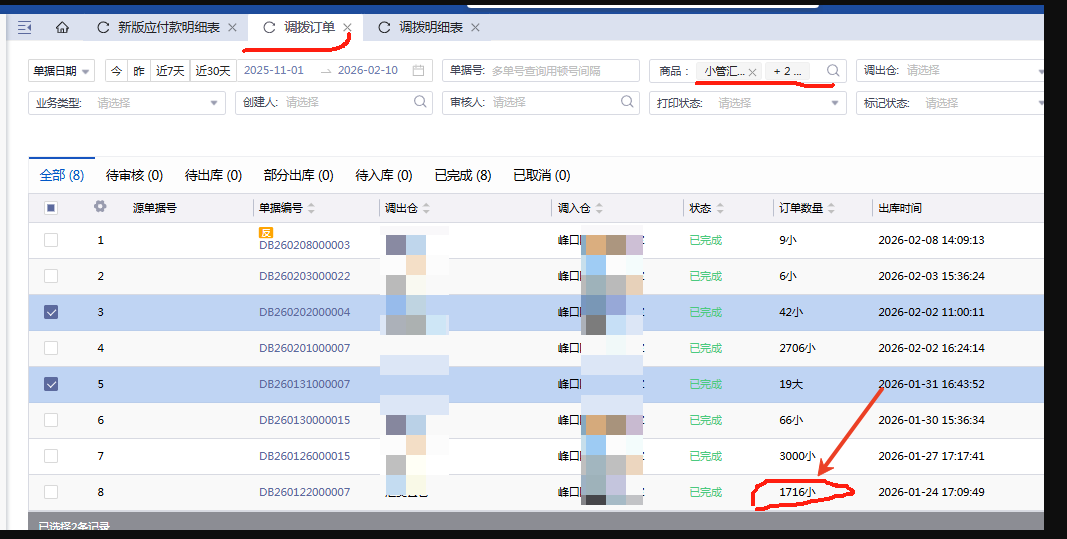Open the 单据日期 dropdown
This screenshot has width=1067, height=539.
click(62, 71)
